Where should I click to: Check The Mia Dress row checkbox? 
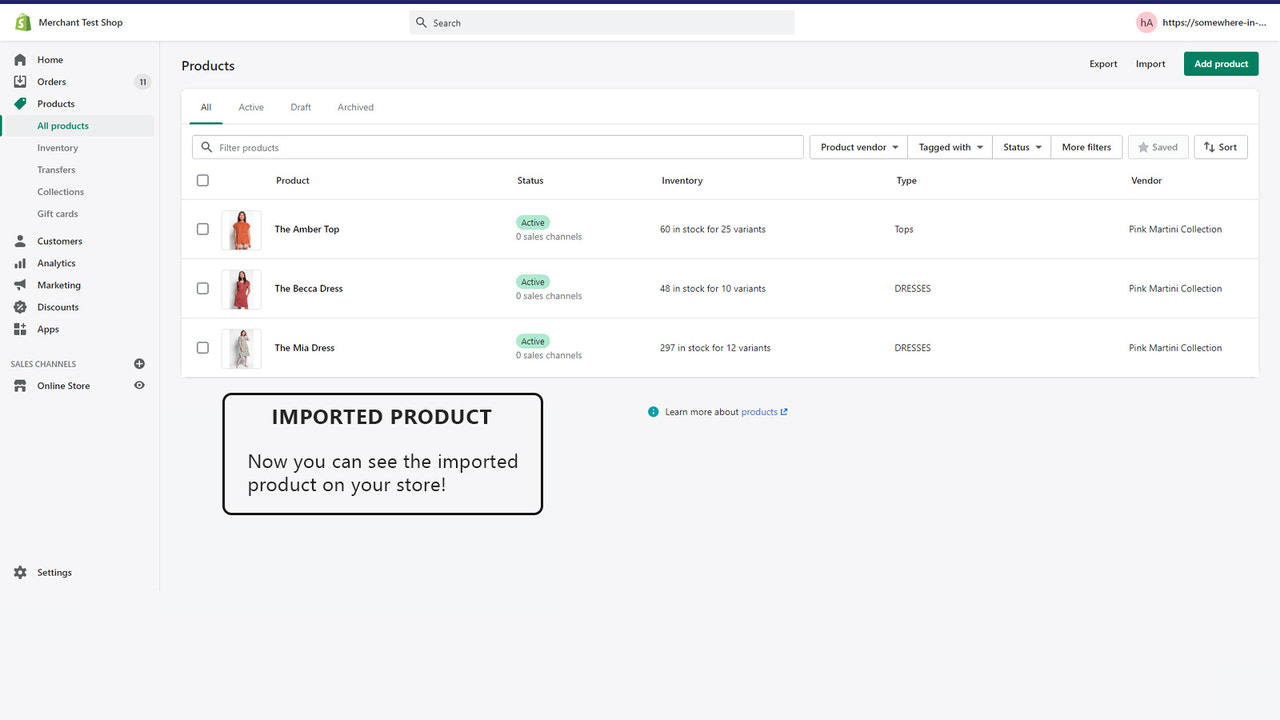click(x=203, y=348)
